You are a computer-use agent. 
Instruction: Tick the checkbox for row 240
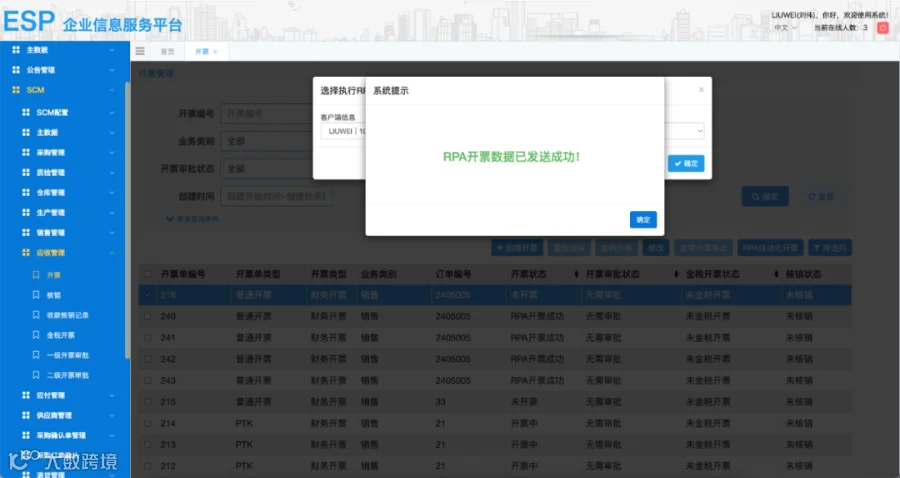[x=148, y=316]
